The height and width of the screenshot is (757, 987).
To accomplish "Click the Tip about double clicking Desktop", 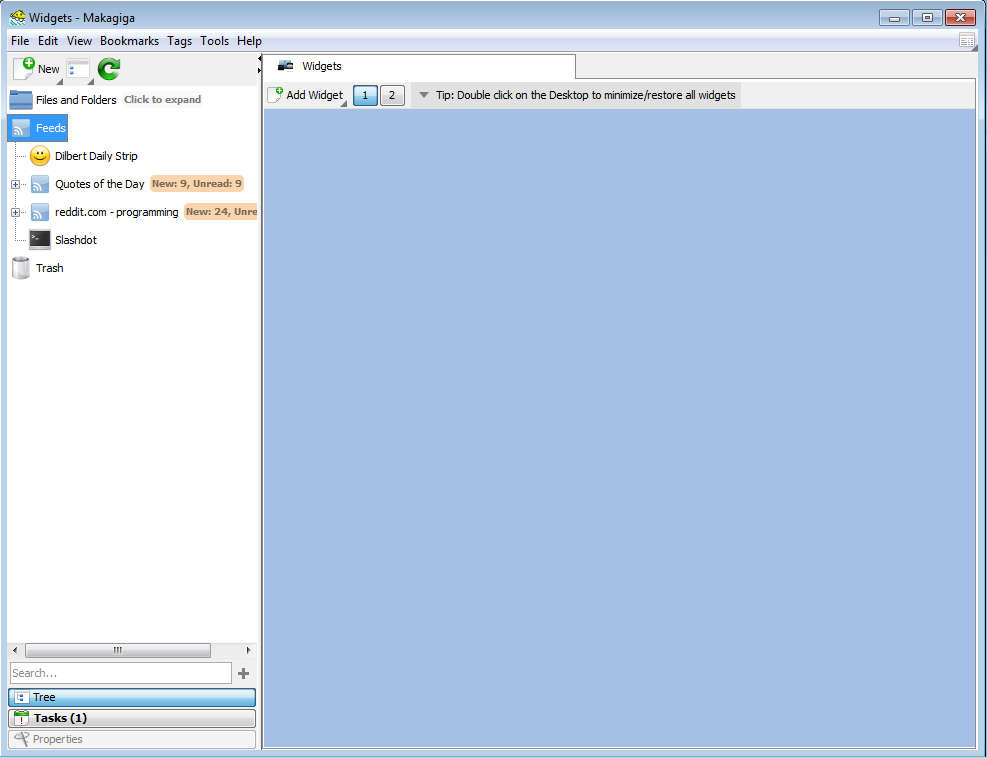I will [x=585, y=95].
